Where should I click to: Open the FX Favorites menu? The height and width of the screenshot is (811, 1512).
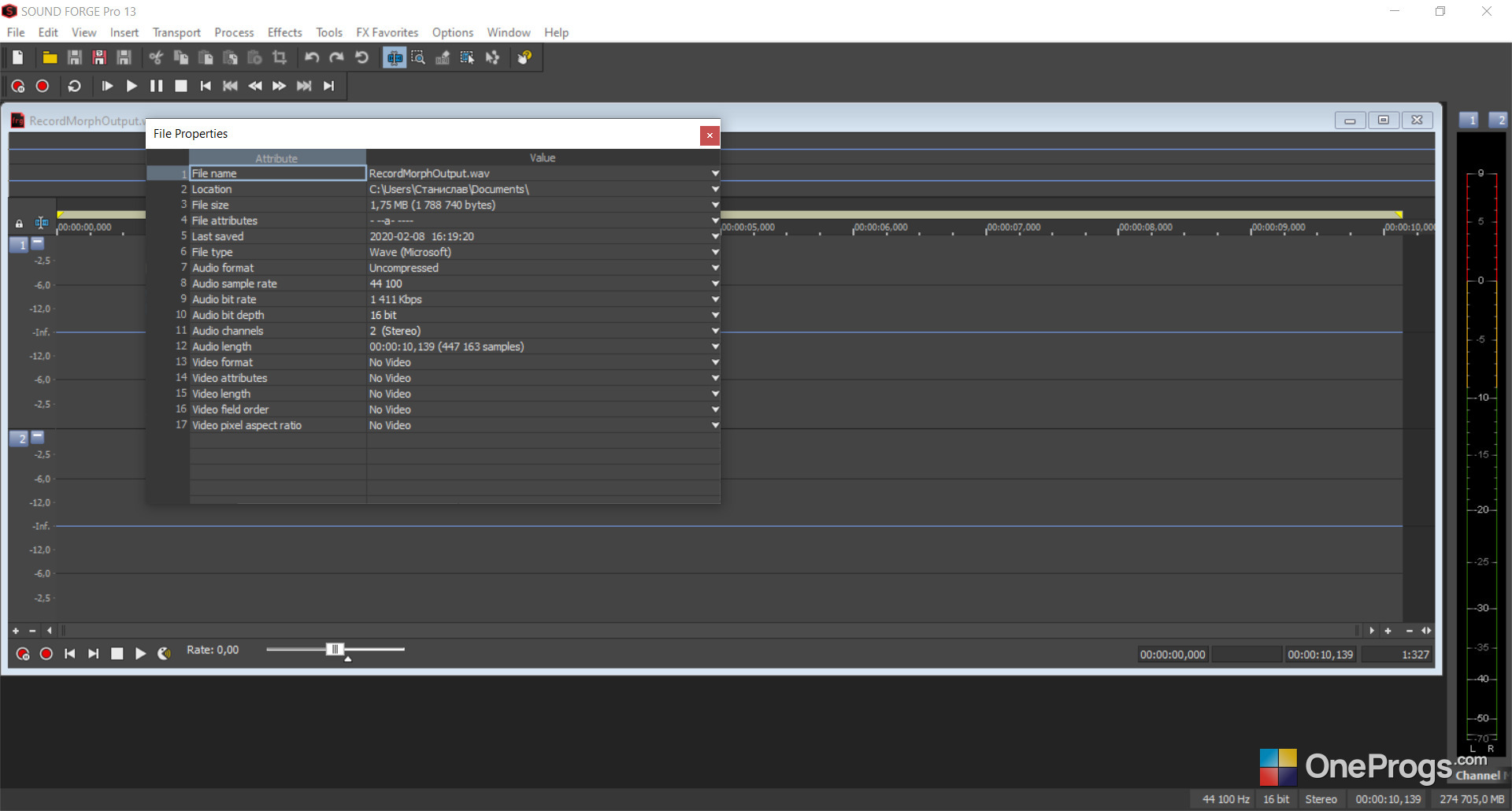387,32
